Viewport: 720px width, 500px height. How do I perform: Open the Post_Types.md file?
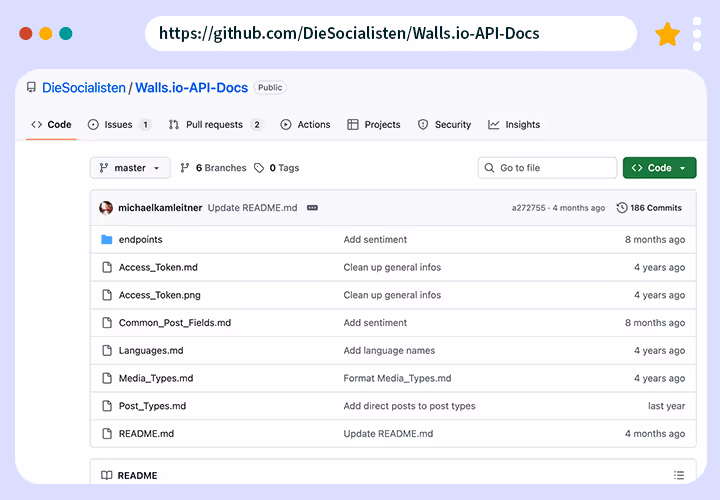click(x=152, y=406)
